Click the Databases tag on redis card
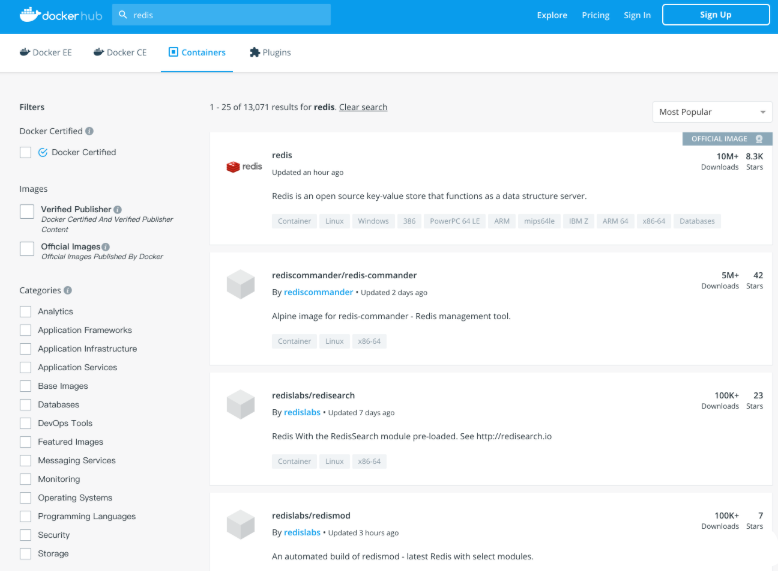This screenshot has width=778, height=571. 697,221
